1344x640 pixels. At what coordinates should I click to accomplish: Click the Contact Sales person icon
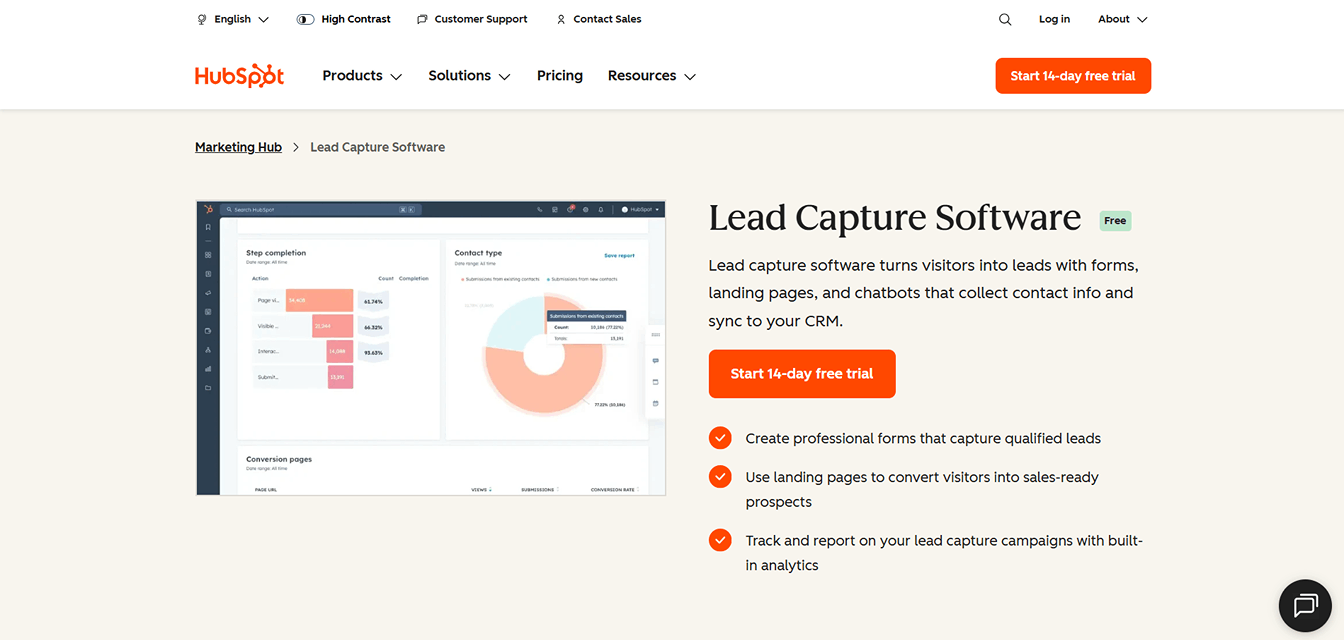pos(560,18)
